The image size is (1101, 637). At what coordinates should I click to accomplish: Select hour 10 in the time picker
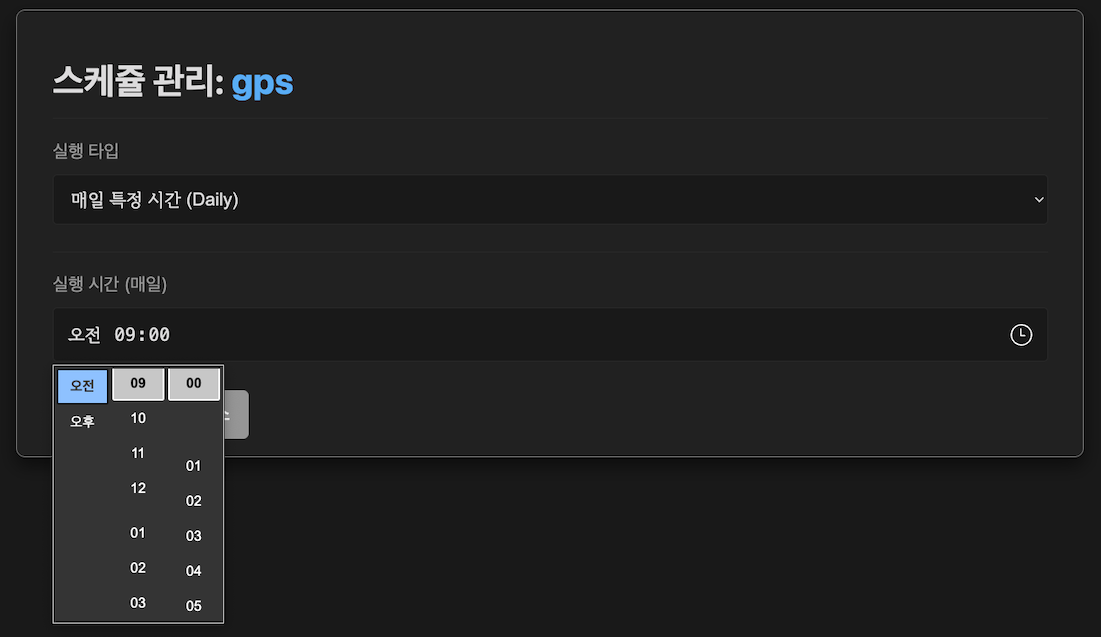137,418
